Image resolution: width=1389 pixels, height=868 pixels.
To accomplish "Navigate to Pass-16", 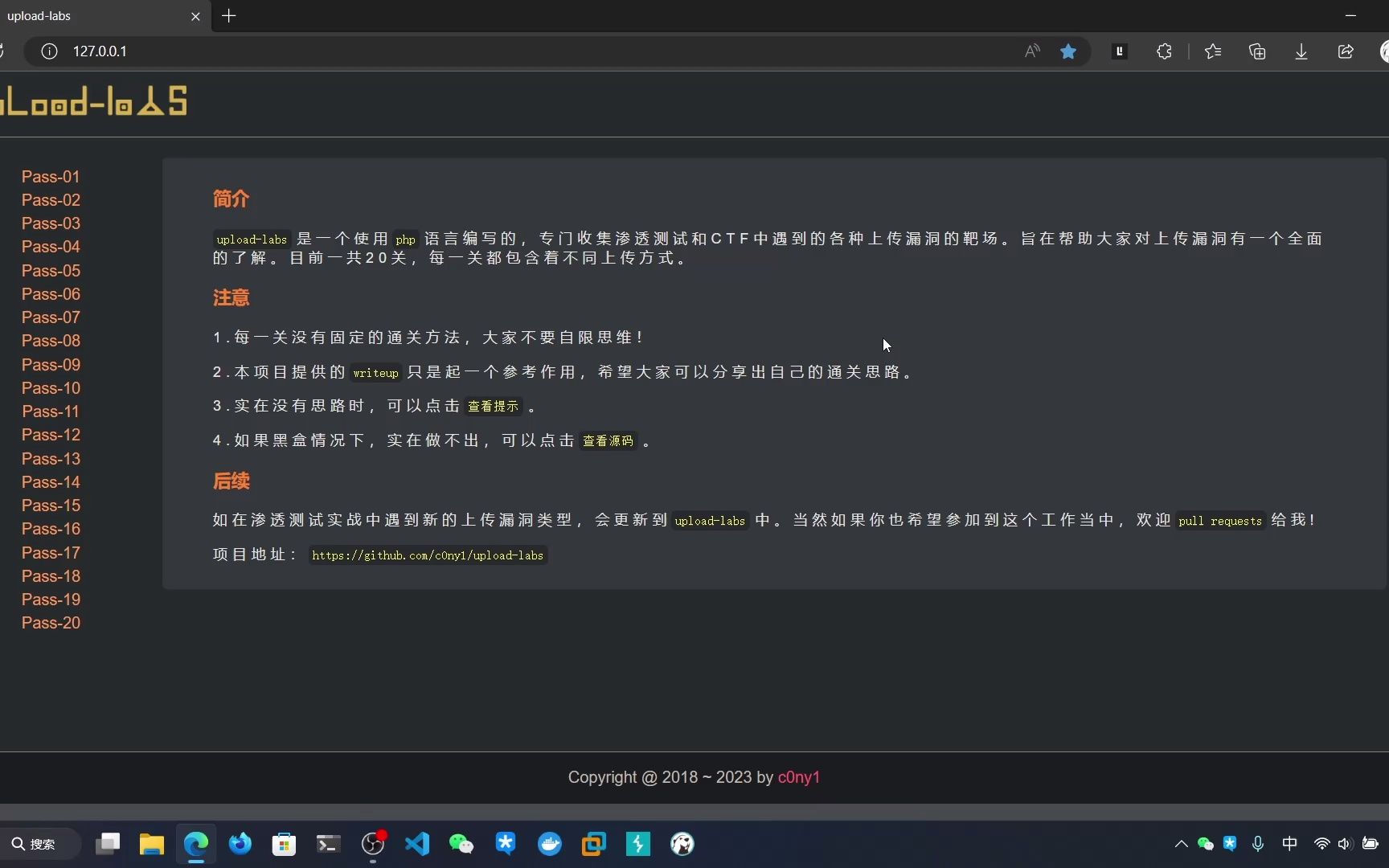I will [x=51, y=529].
